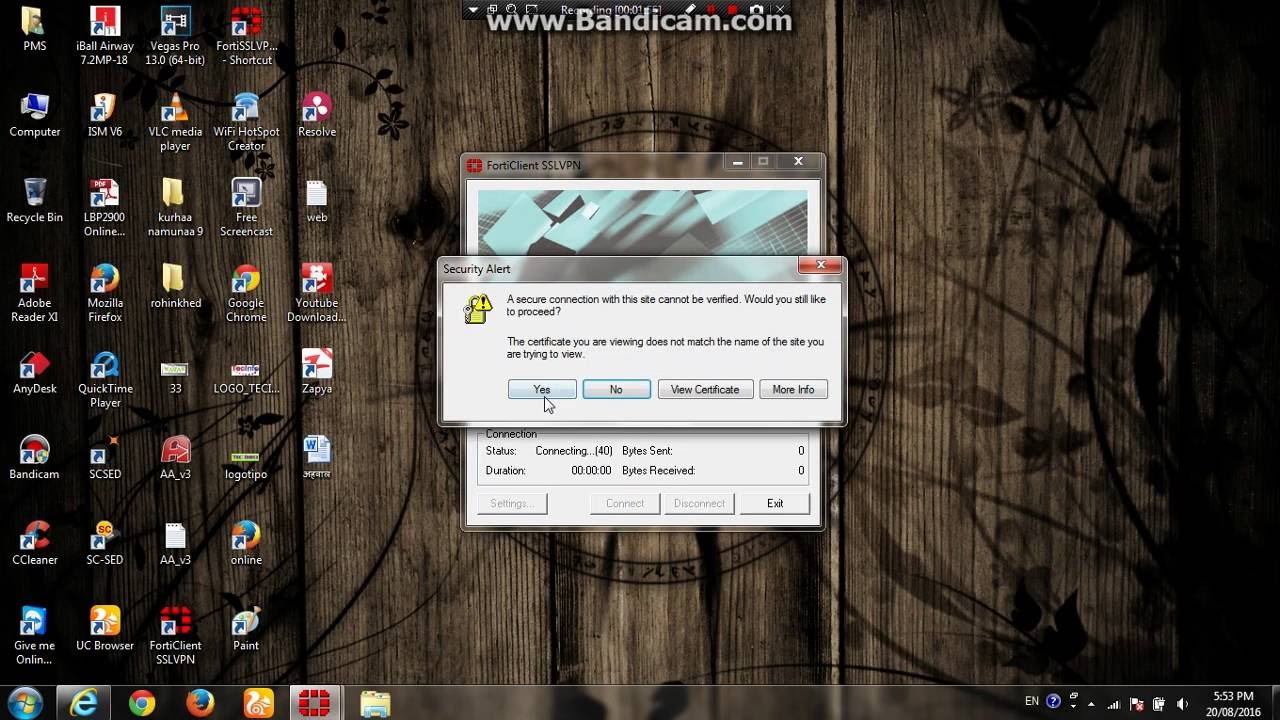This screenshot has height=720, width=1280.
Task: Select the rohinkhed folder icon
Action: click(175, 286)
